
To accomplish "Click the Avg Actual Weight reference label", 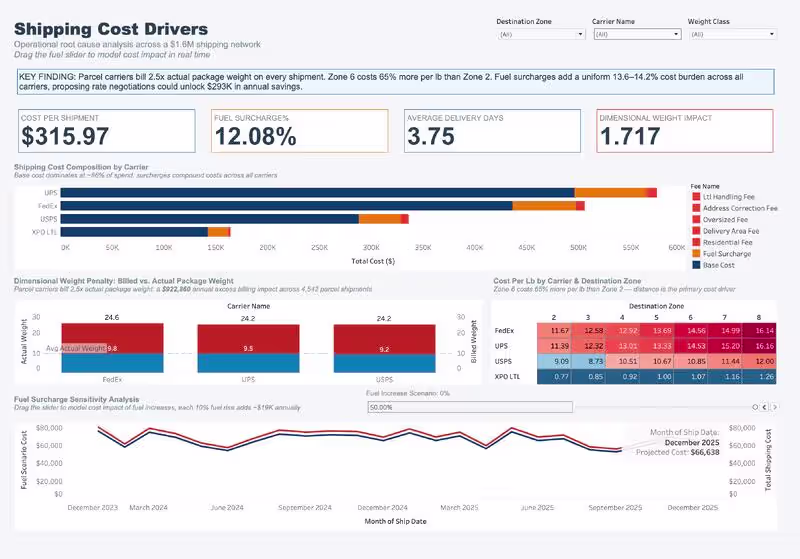I will [76, 348].
